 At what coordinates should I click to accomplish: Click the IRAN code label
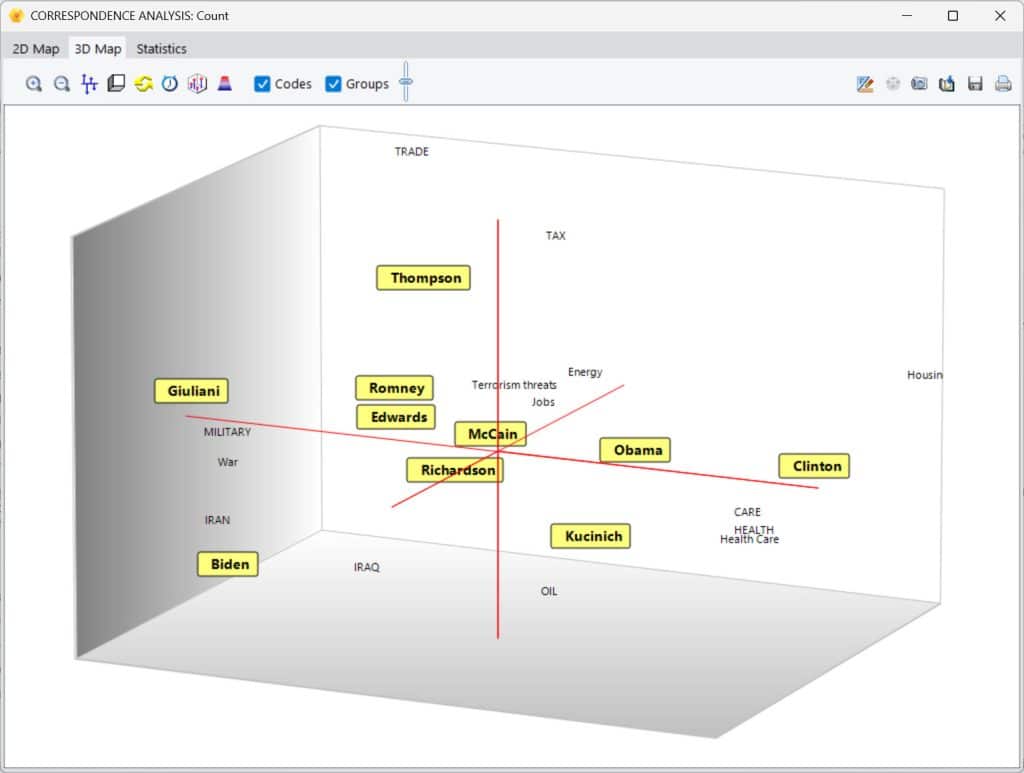click(217, 520)
